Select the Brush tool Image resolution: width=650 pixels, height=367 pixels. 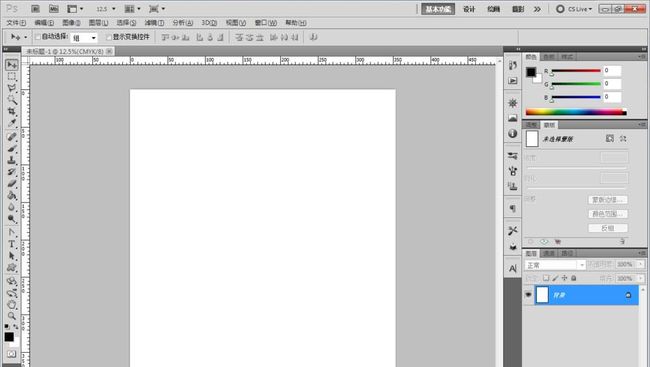tap(12, 148)
